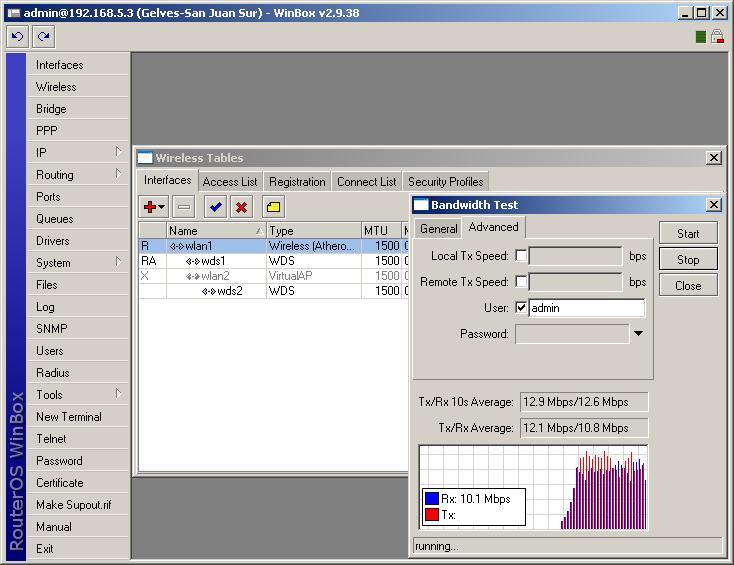Disable interface with red cross
734x565 pixels.
pos(242,207)
